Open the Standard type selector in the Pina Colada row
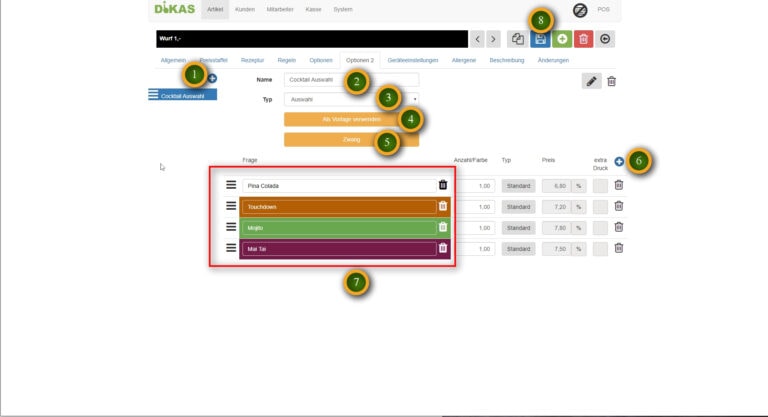This screenshot has width=768, height=417. [518, 185]
